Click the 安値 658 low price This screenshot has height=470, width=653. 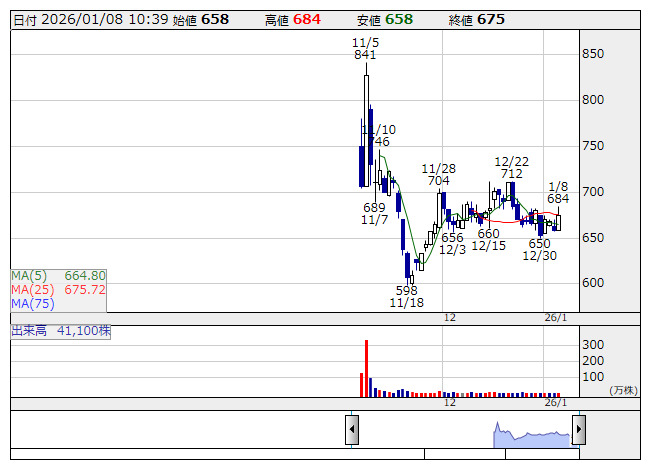385,20
